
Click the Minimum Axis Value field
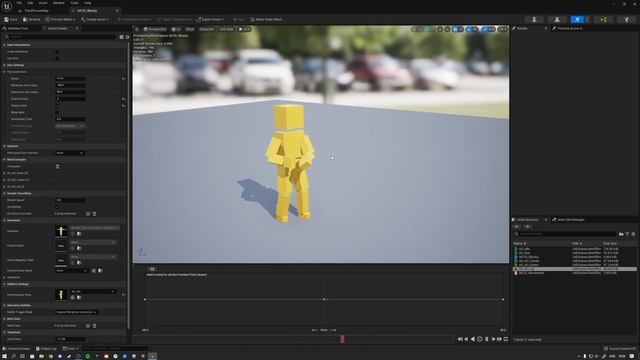coord(70,85)
